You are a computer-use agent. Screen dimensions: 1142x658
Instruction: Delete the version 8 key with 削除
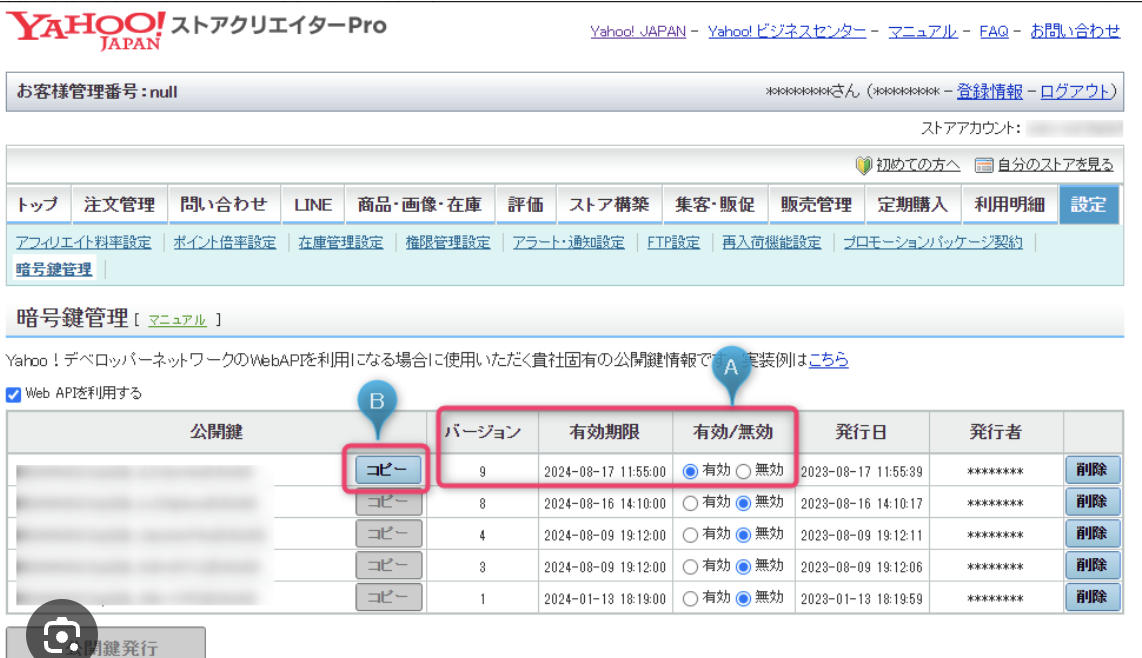(x=1092, y=502)
